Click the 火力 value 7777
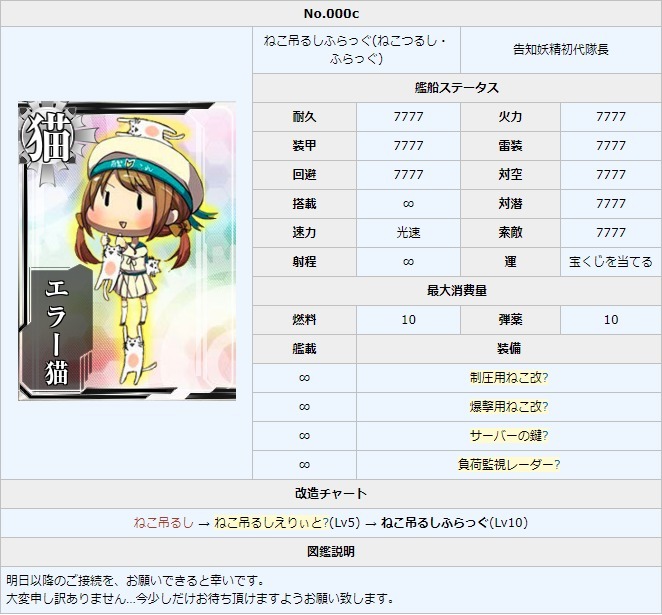The width and height of the screenshot is (662, 615). tap(610, 116)
